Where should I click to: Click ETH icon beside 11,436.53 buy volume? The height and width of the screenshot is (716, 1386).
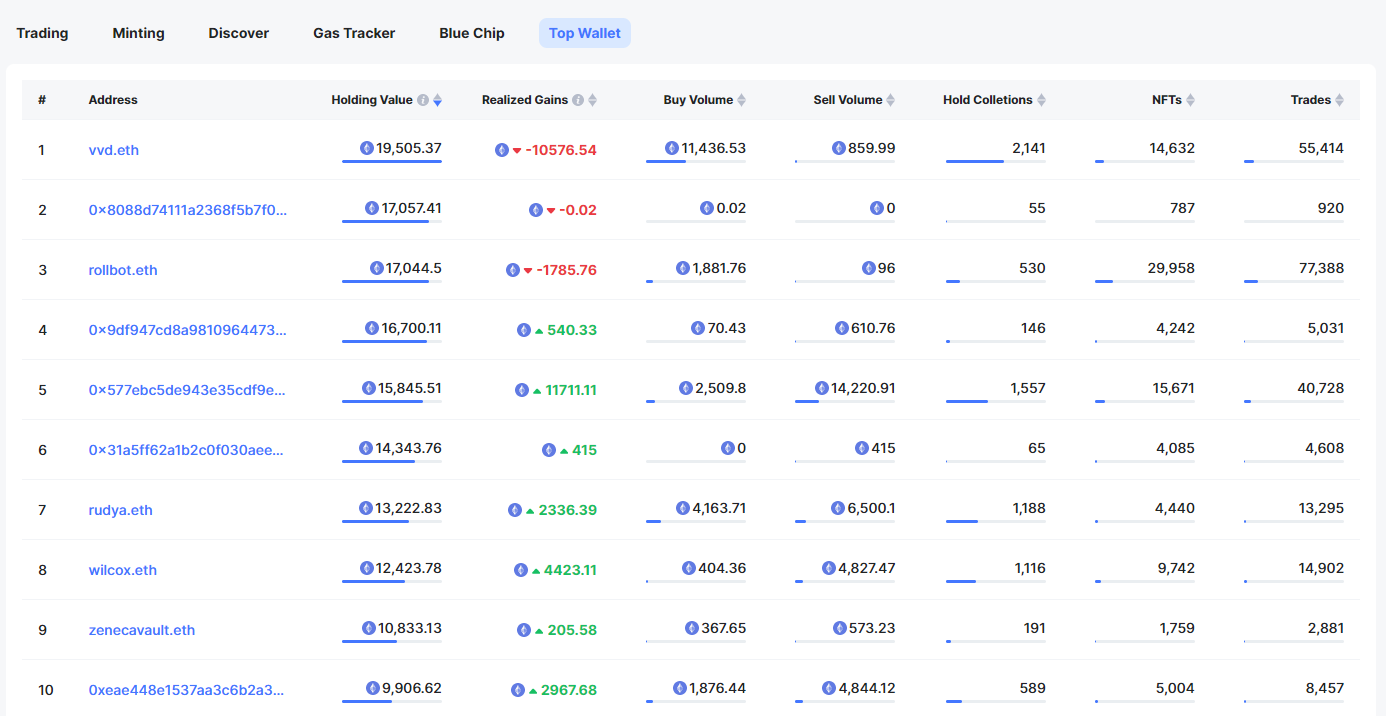click(x=672, y=148)
